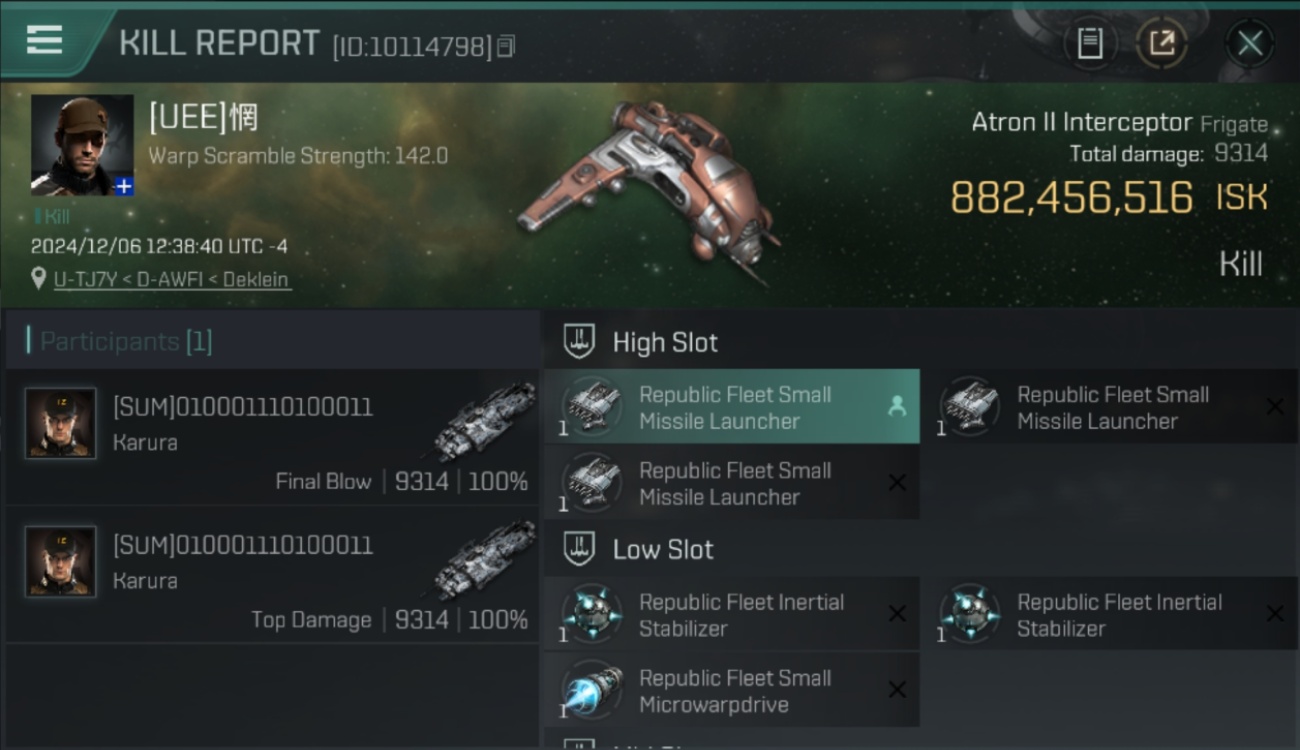Click the Low Slot section icon
Image resolution: width=1300 pixels, height=750 pixels.
pyautogui.click(x=579, y=549)
